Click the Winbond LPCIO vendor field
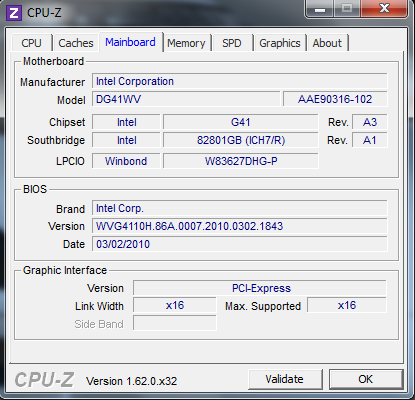The height and width of the screenshot is (400, 415). point(126,161)
